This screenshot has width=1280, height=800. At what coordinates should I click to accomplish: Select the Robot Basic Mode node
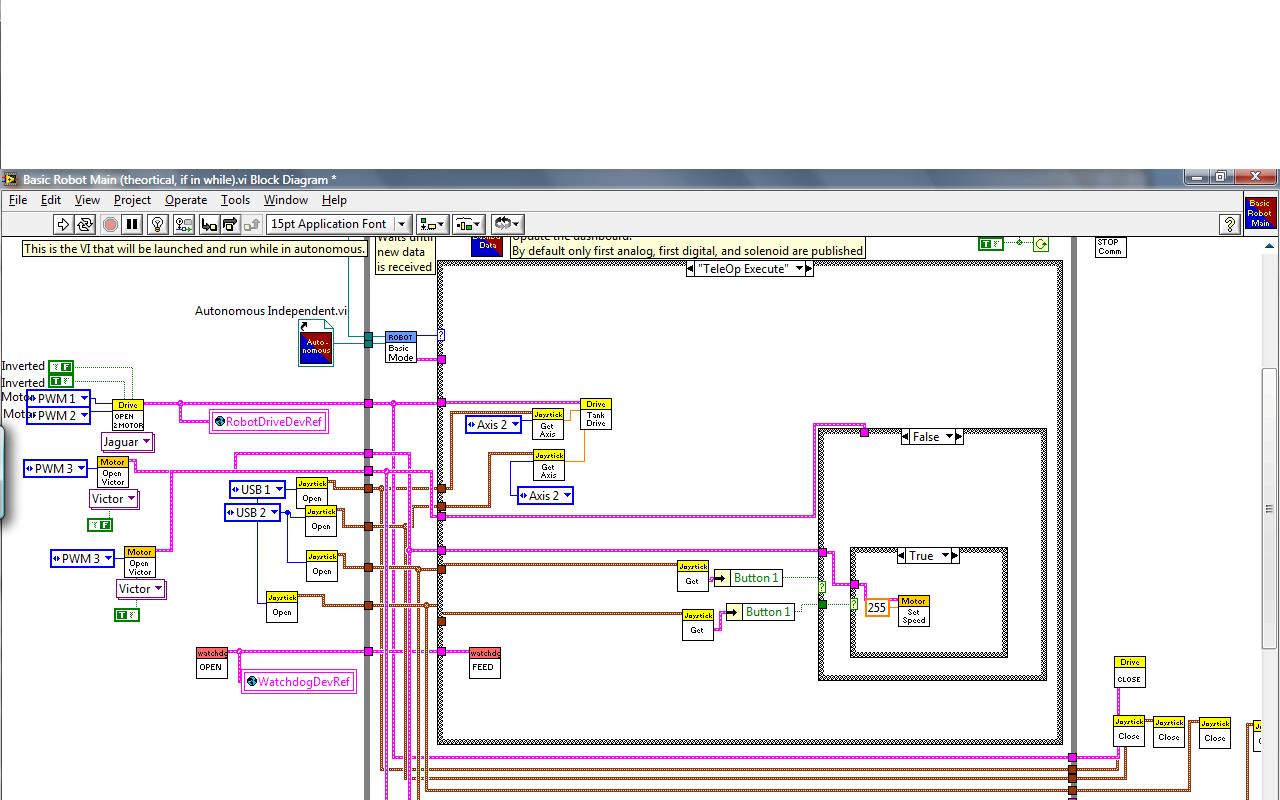[x=400, y=347]
